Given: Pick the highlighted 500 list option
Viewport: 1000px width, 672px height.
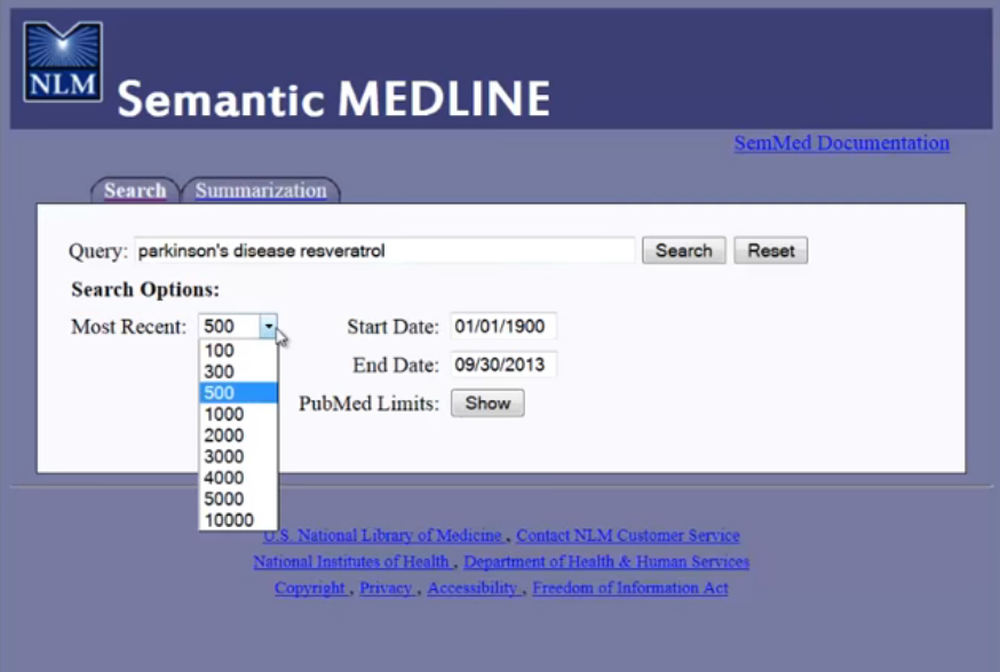Looking at the screenshot, I should click(x=239, y=392).
